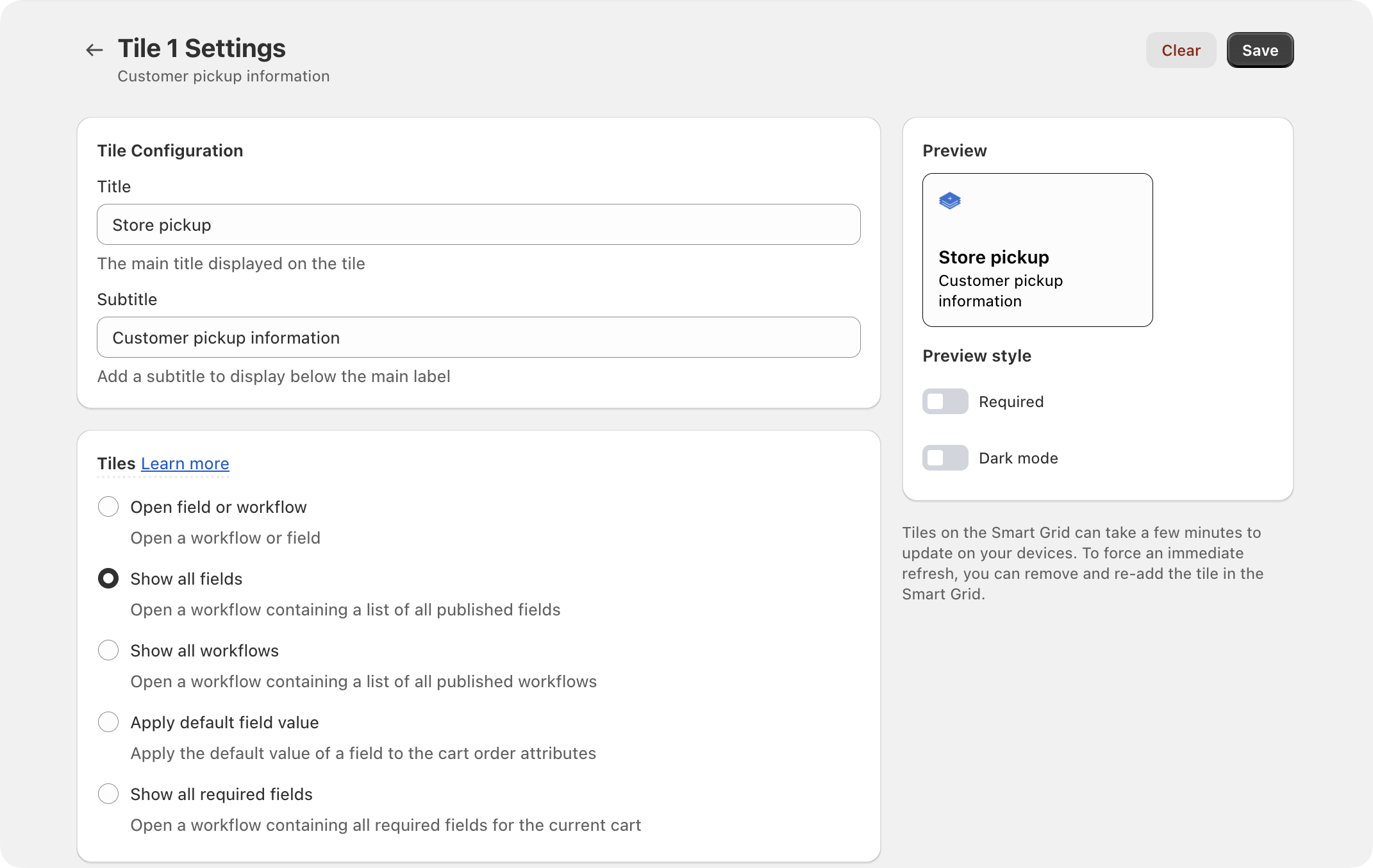Viewport: 1373px width, 868px height.
Task: Edit the Title field containing Store pickup
Action: 478,224
